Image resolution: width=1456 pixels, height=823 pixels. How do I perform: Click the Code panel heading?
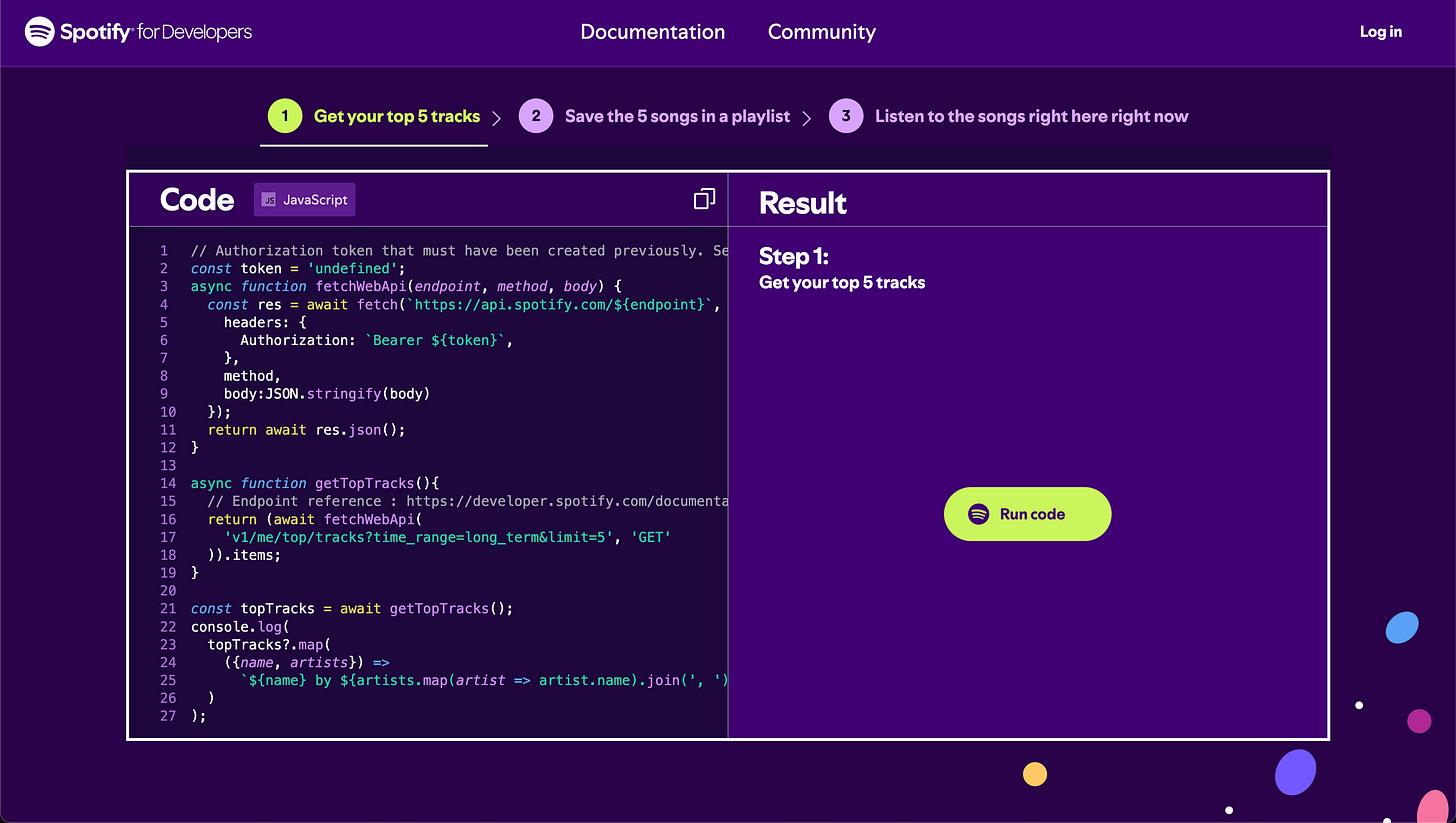click(197, 200)
